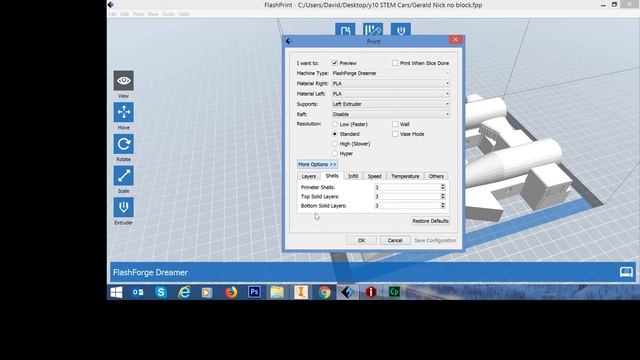Launch Google Chrome from taskbar
The width and height of the screenshot is (640, 360).
tap(324, 292)
